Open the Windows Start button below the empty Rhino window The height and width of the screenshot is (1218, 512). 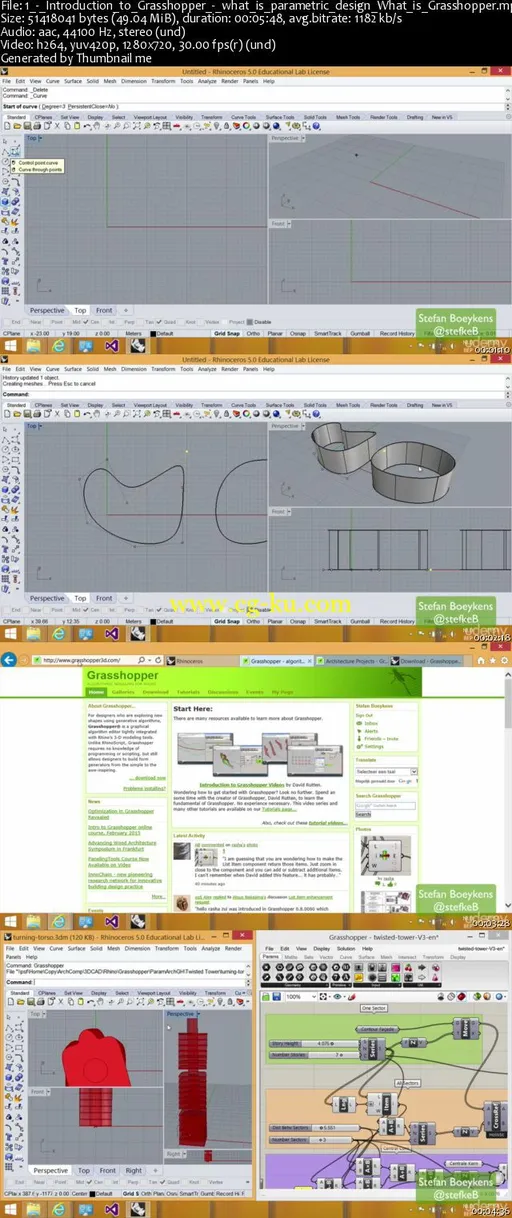pos(12,345)
